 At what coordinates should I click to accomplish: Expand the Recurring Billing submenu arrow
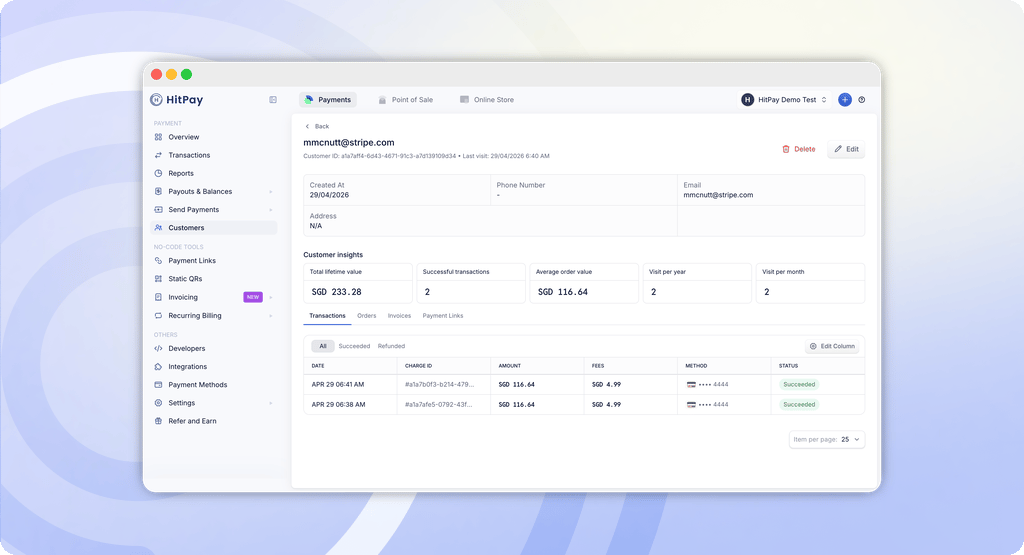point(270,315)
